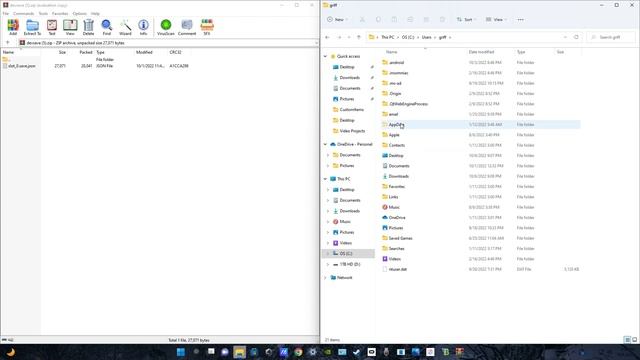Open Chrome from the taskbar
Image resolution: width=640 pixels, height=360 pixels.
coord(298,352)
